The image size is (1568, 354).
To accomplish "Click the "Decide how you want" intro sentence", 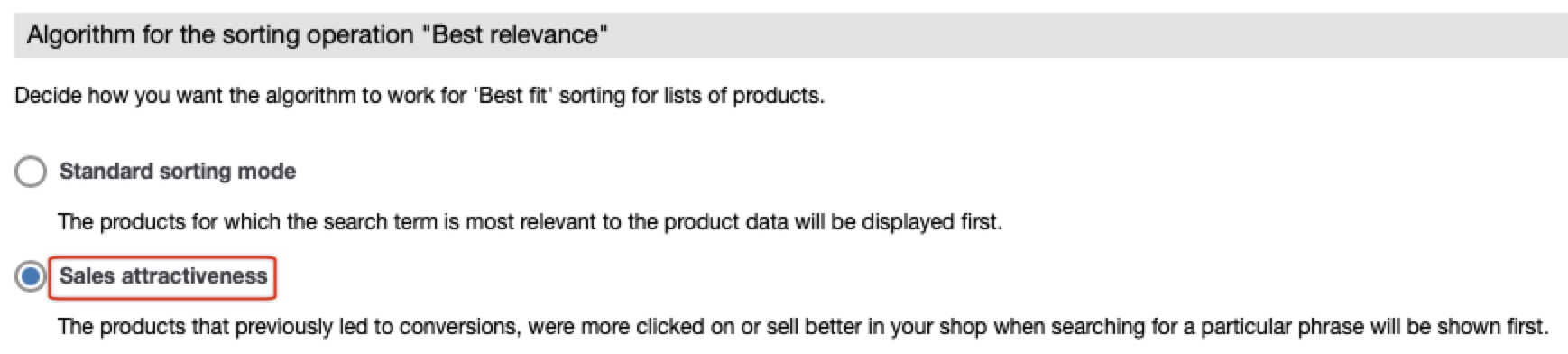I will (420, 96).
